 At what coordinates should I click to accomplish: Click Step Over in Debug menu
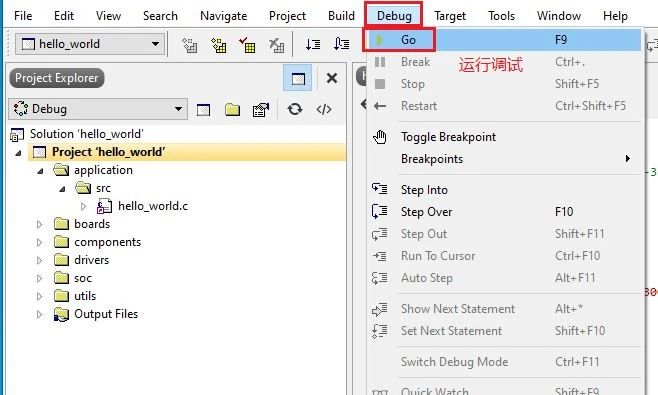(504, 212)
